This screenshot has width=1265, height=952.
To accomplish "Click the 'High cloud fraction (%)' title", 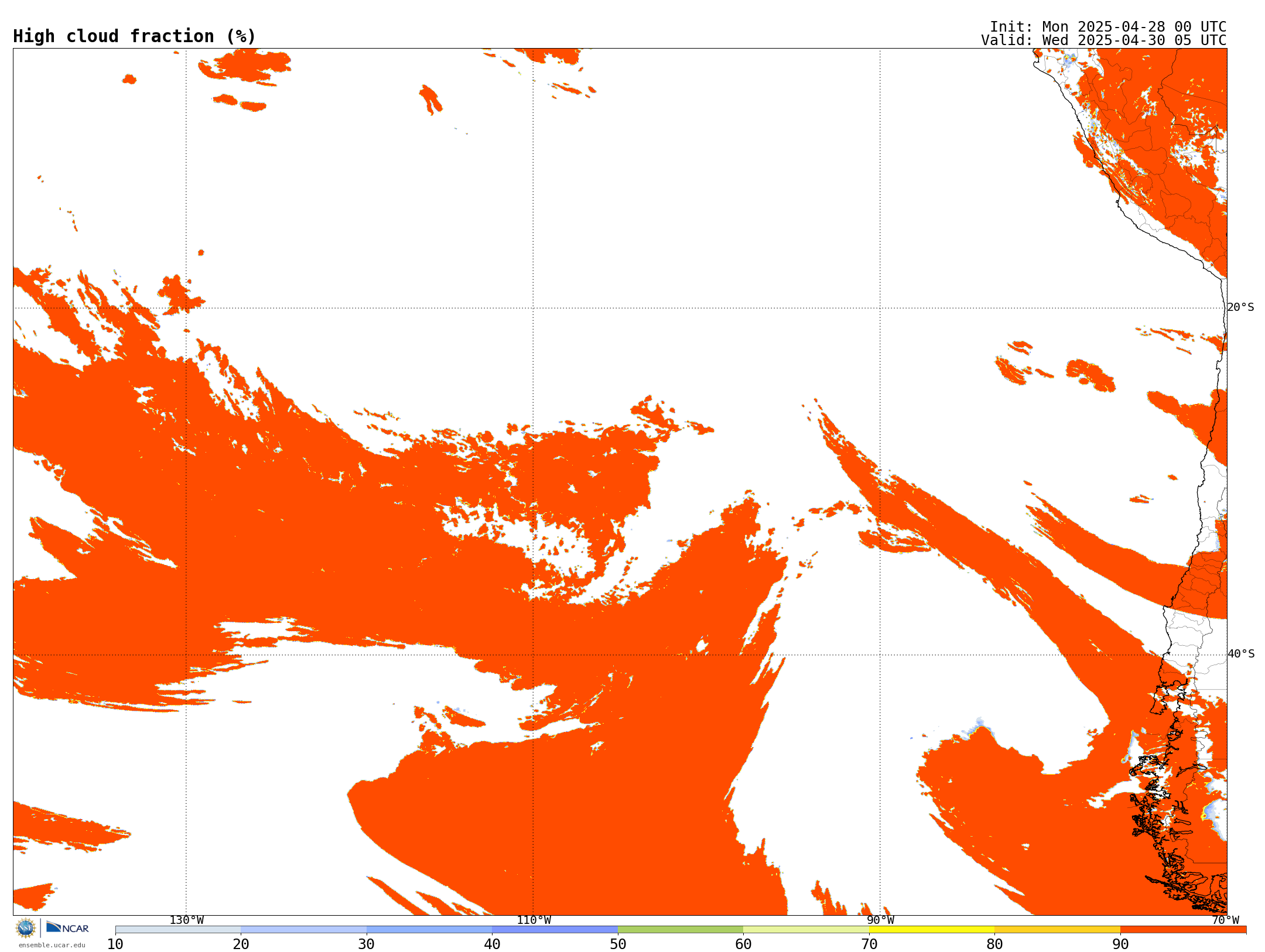I will coord(135,36).
